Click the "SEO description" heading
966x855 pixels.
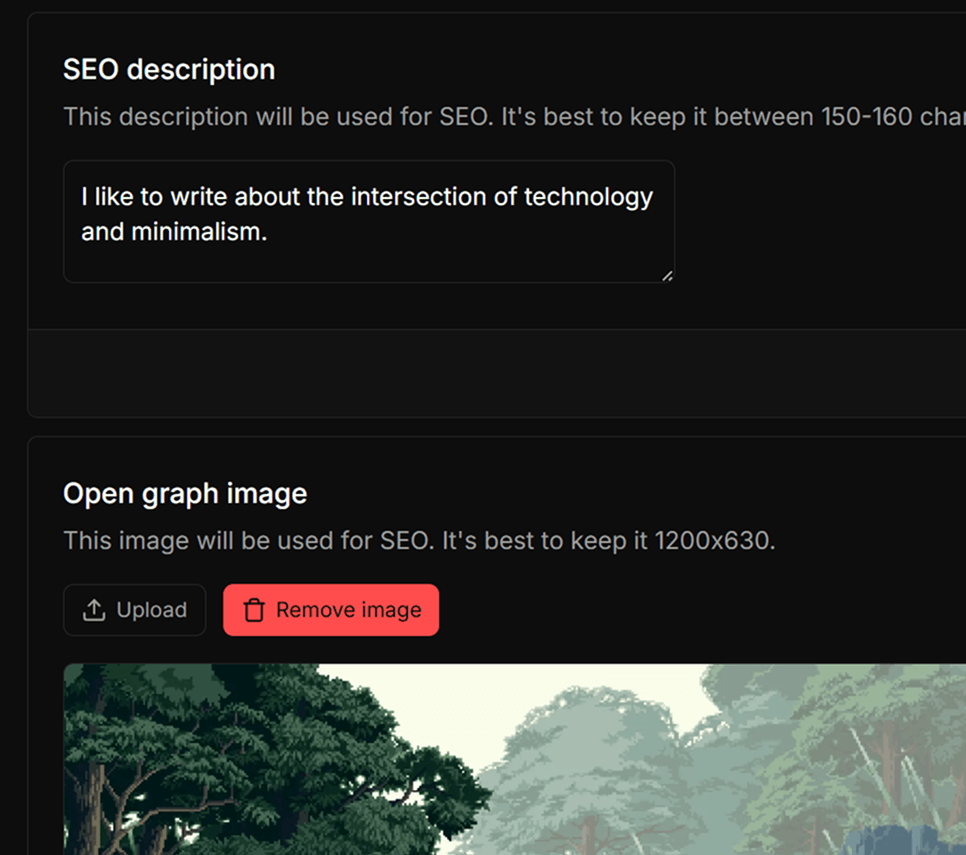click(x=169, y=70)
